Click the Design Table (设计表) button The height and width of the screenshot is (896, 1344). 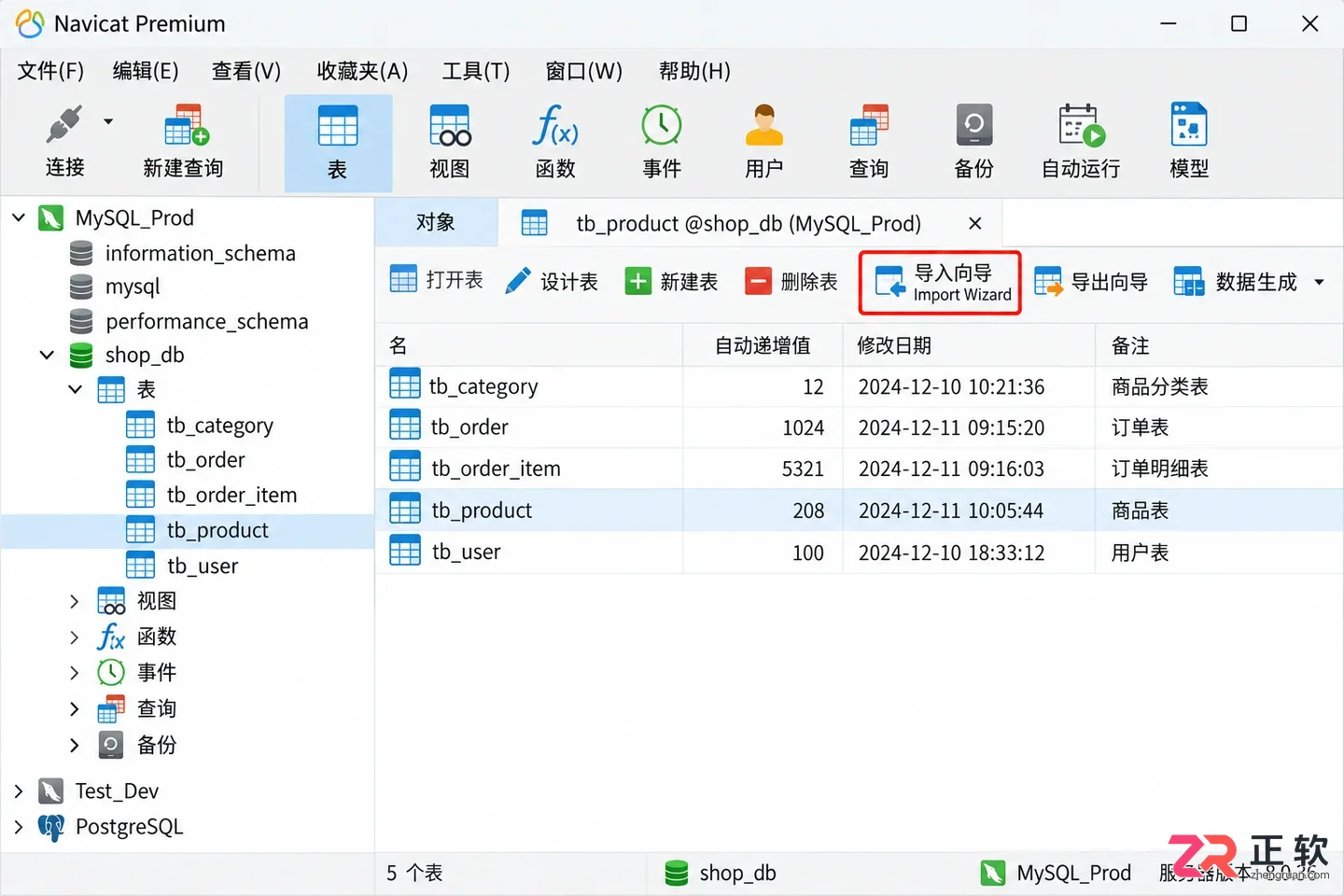(x=552, y=281)
